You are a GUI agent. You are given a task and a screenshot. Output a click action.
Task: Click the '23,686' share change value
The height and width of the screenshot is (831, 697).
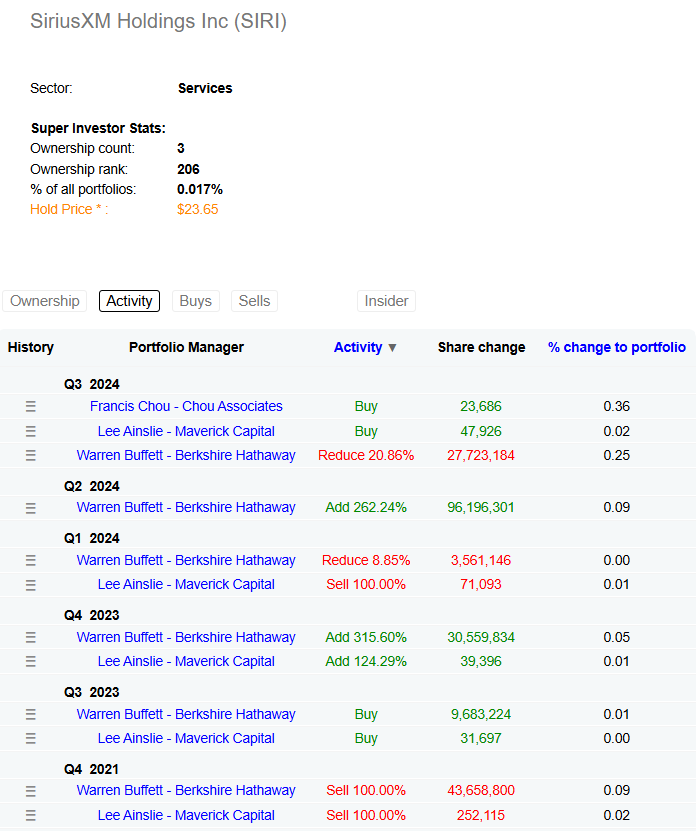click(481, 406)
